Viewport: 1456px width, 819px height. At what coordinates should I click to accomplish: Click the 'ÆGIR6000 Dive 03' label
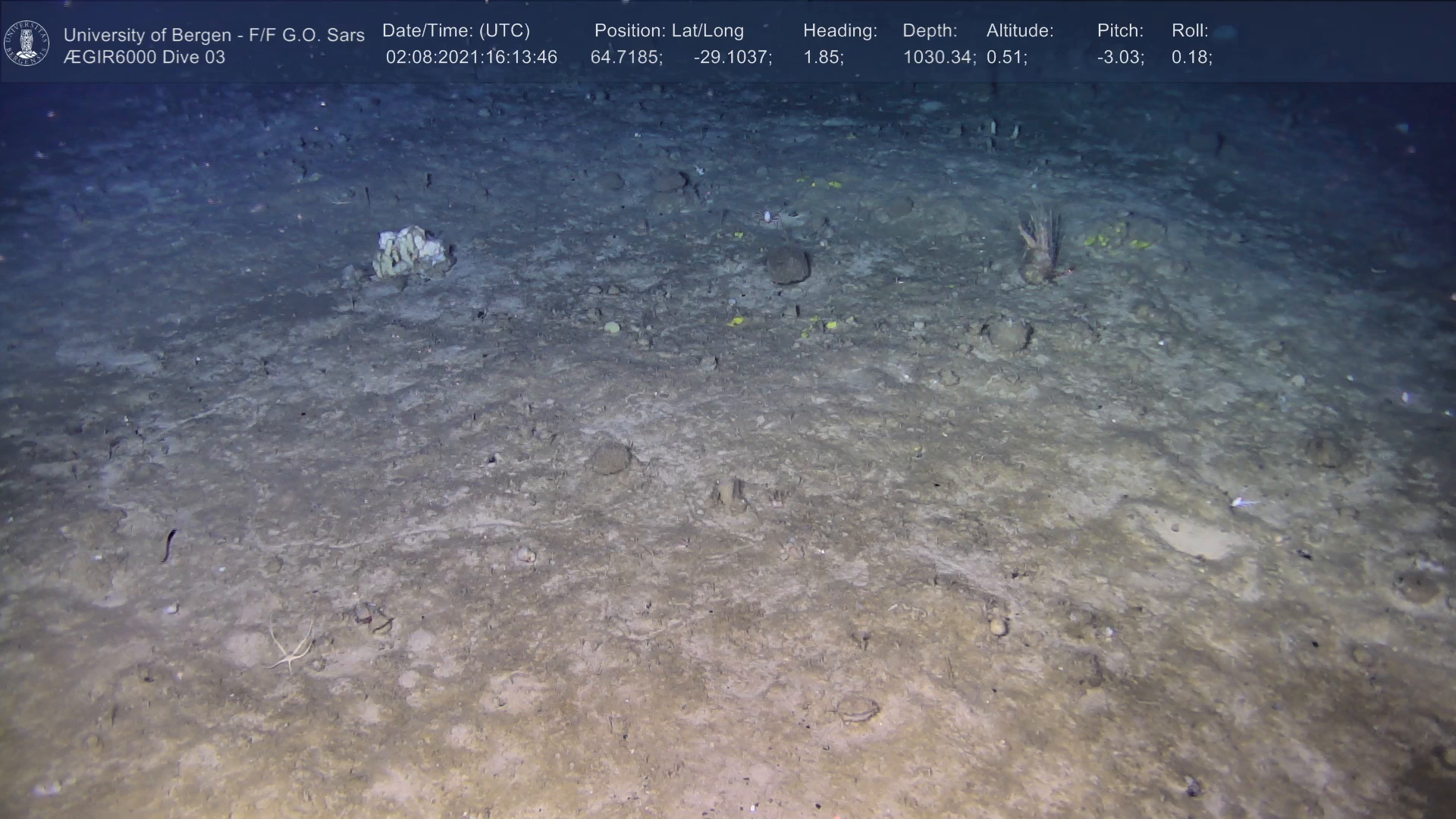(x=144, y=58)
